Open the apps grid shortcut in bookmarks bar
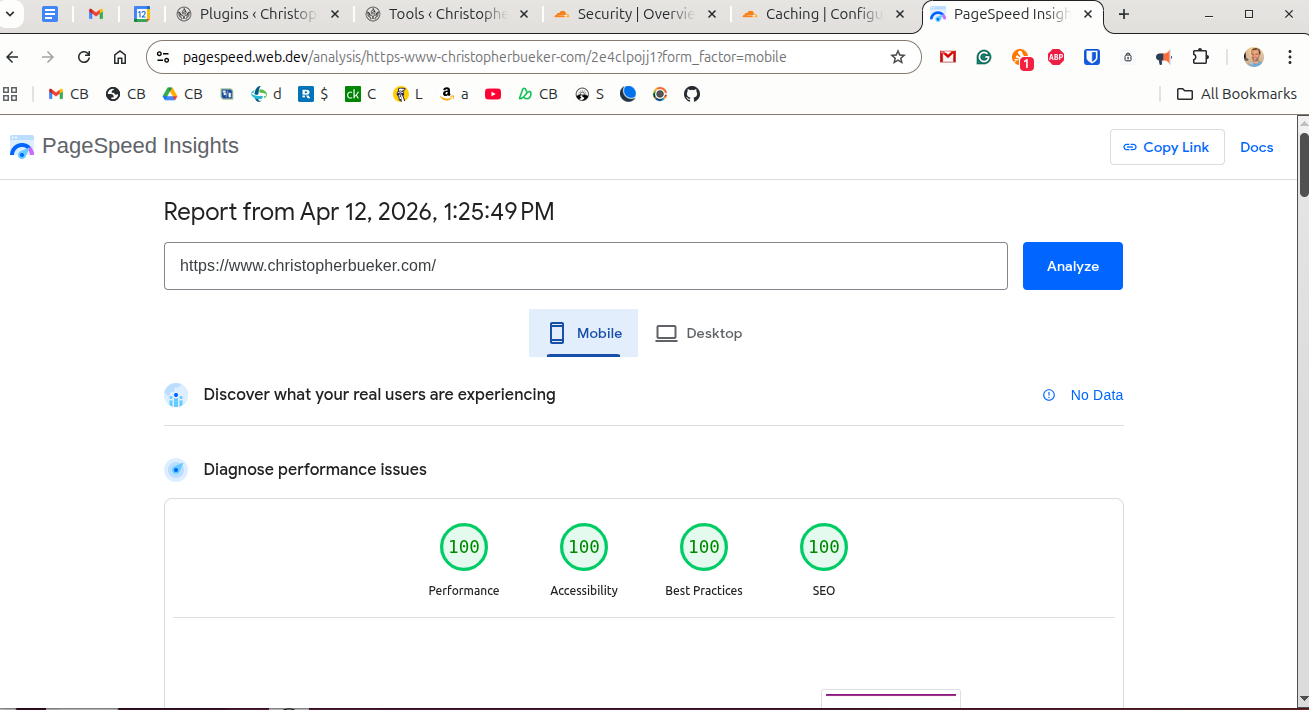The width and height of the screenshot is (1309, 710). coord(11,94)
